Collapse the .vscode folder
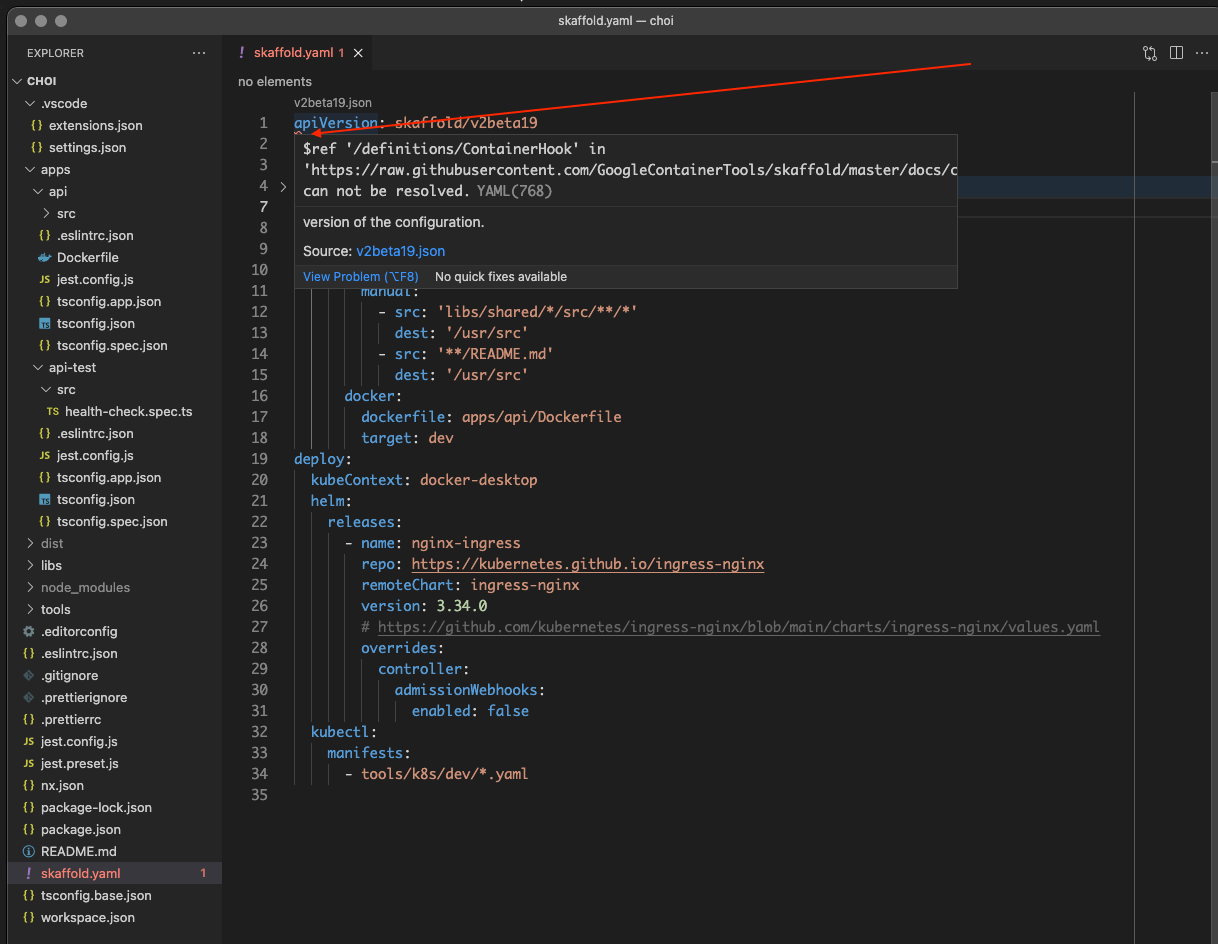This screenshot has width=1218, height=944. 29,103
